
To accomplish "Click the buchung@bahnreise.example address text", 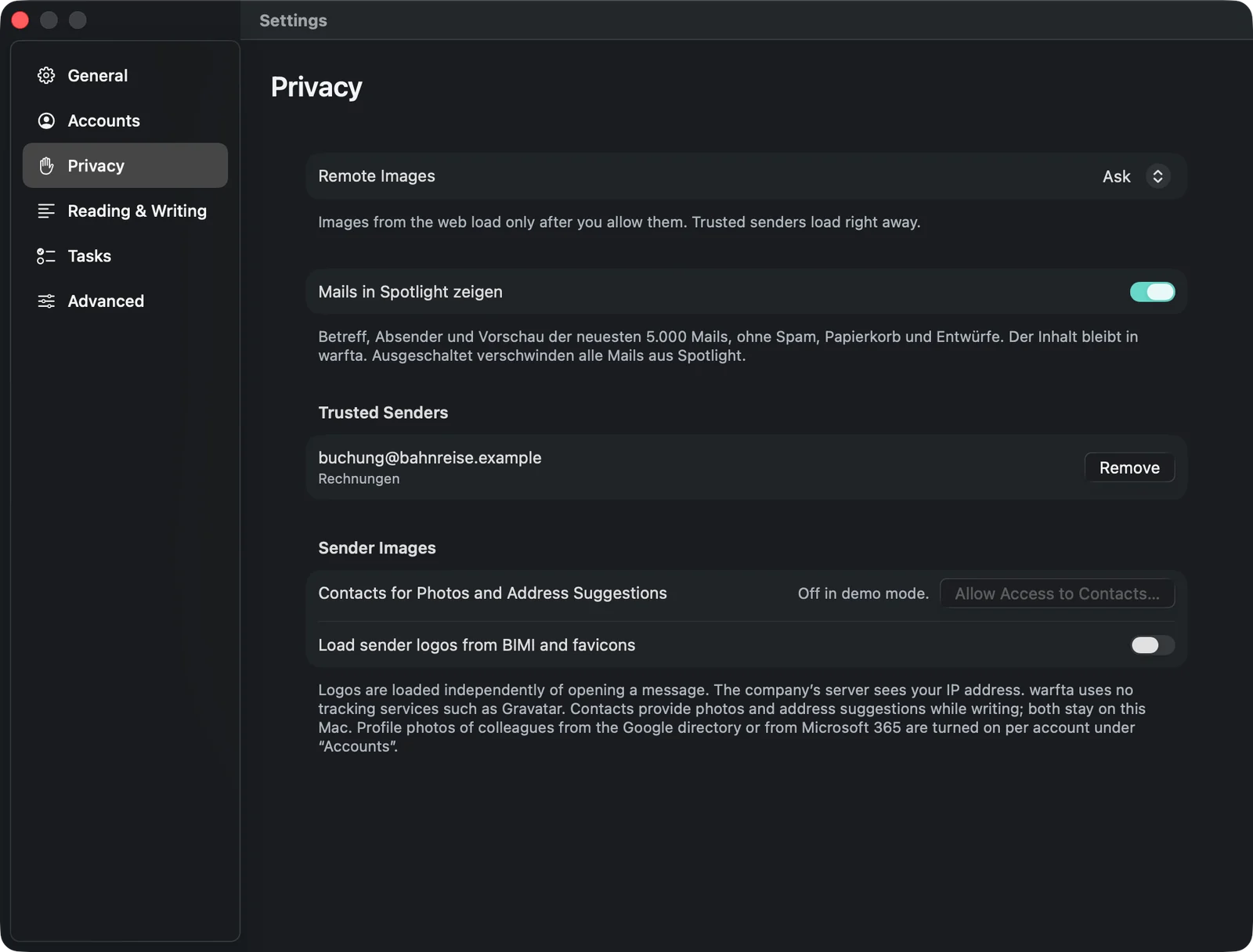I will pyautogui.click(x=430, y=457).
